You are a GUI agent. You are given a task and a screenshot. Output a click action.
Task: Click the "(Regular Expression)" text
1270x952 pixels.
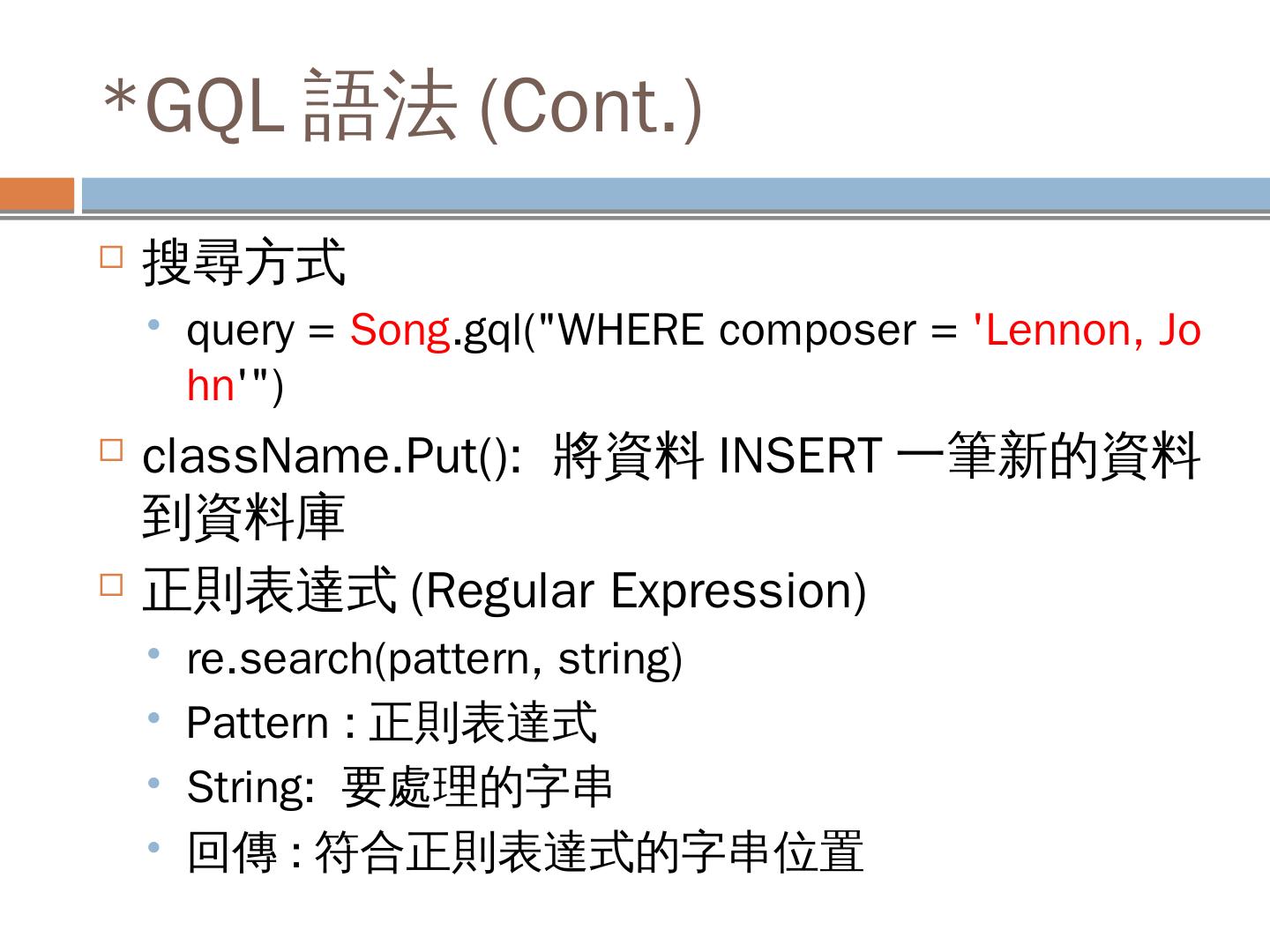(x=639, y=591)
